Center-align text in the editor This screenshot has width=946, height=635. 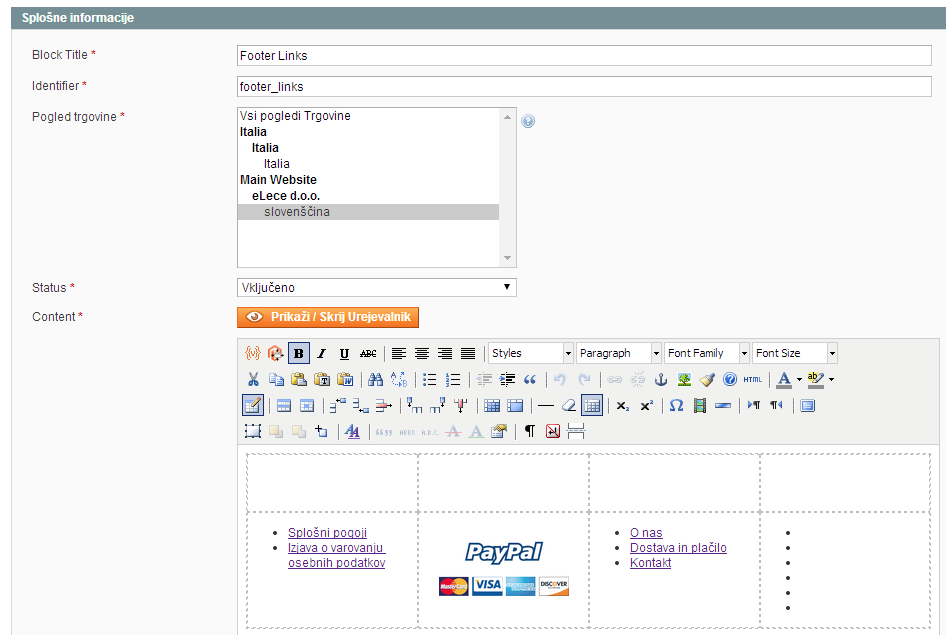pos(422,353)
